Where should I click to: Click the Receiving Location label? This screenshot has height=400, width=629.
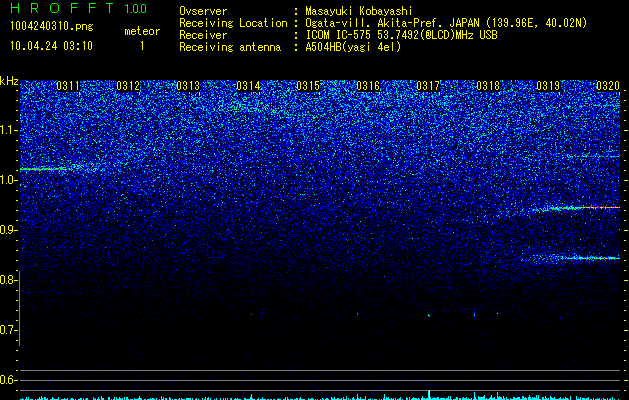pos(233,23)
